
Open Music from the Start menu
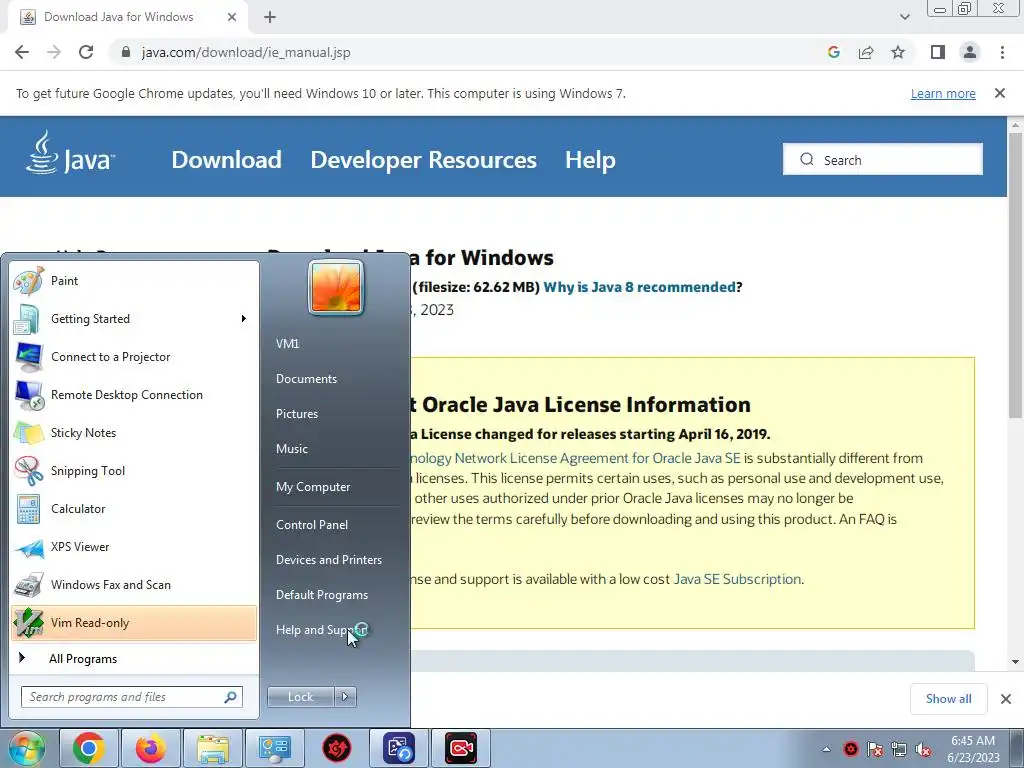point(291,449)
